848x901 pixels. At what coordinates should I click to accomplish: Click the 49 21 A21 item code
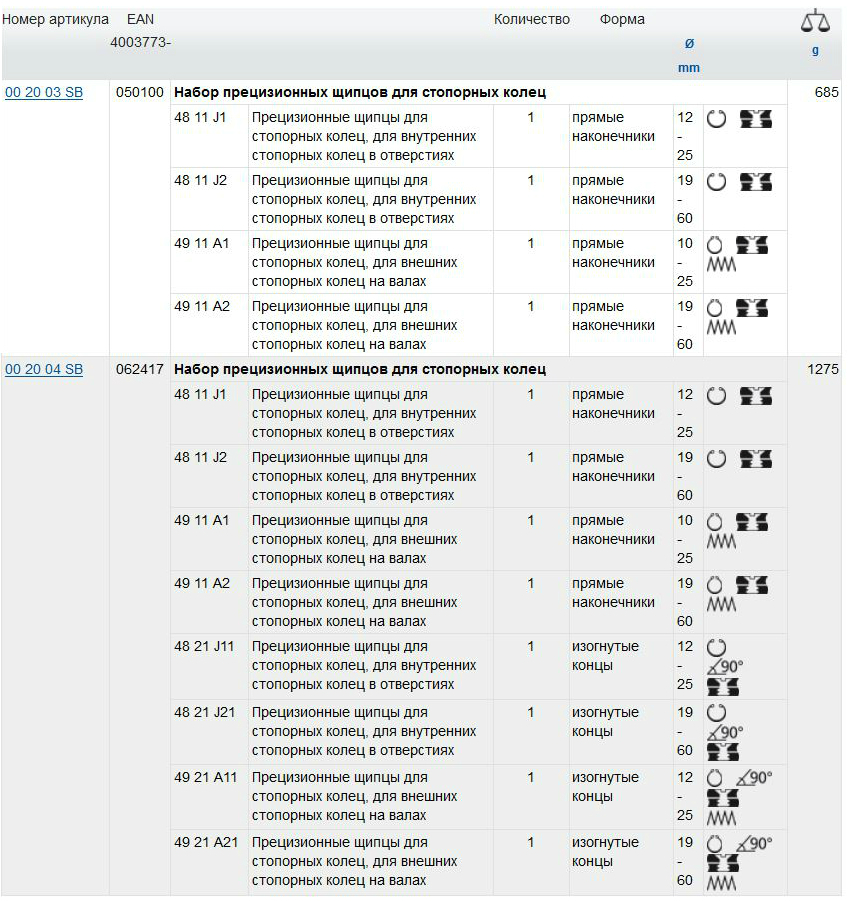pos(206,842)
